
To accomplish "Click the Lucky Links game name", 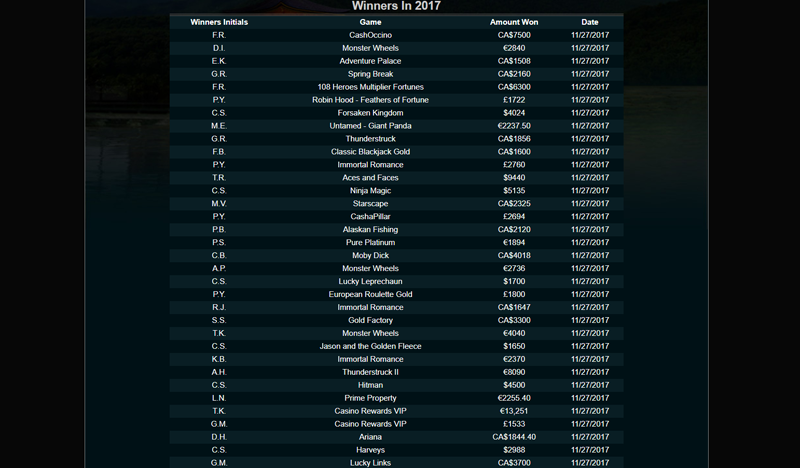I will coord(370,463).
